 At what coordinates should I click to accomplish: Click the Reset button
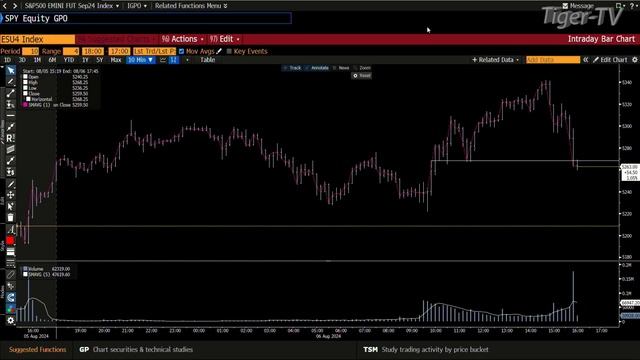pos(362,76)
